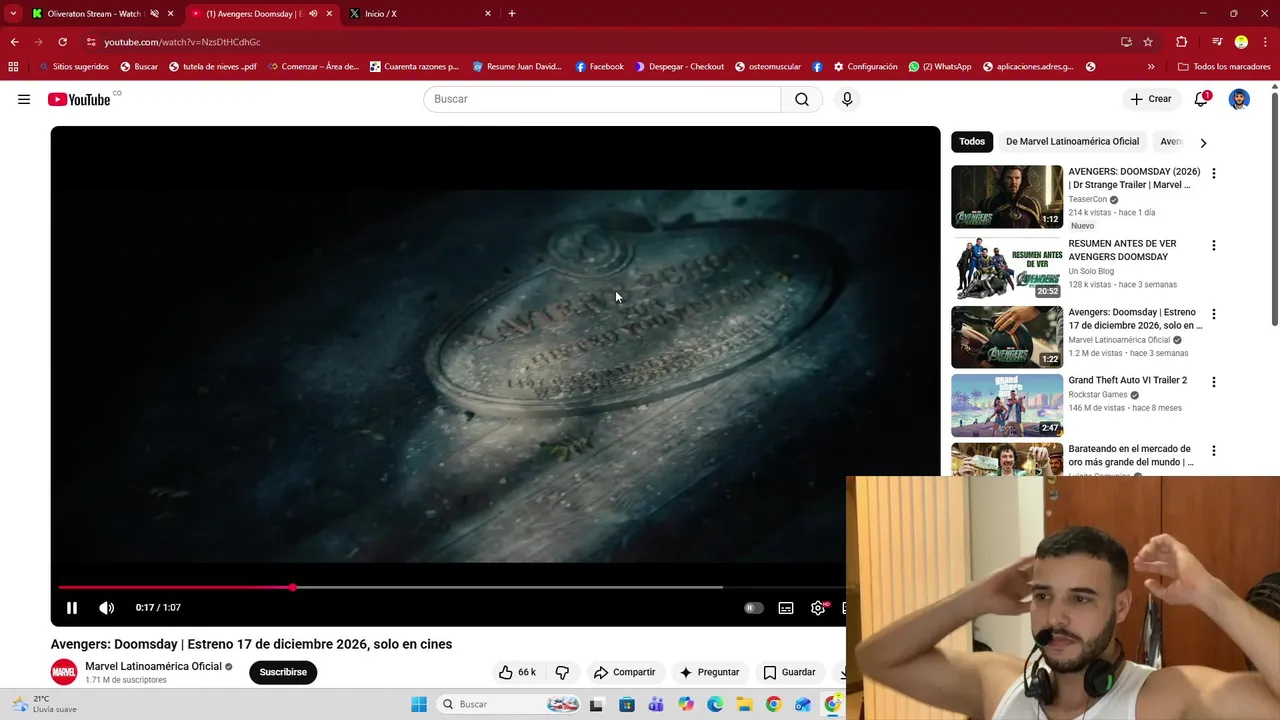Open the (2) WhatsApp bookmark

pyautogui.click(x=940, y=67)
